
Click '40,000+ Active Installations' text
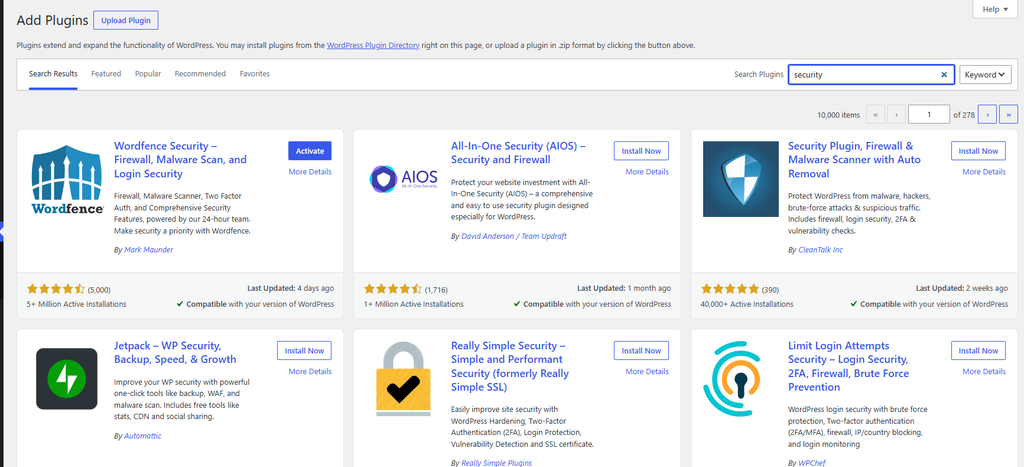[x=747, y=304]
